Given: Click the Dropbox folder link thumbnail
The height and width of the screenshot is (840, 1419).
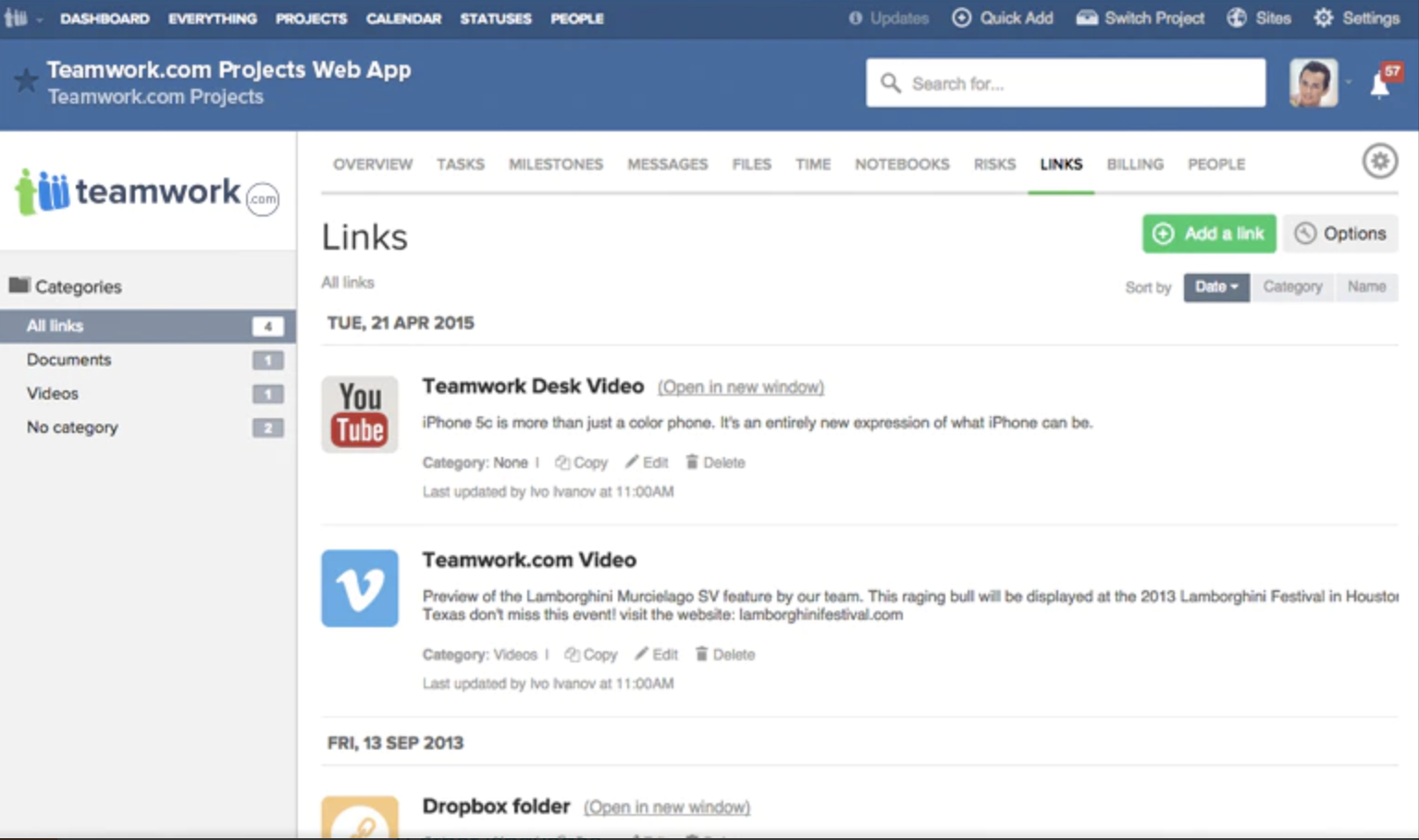Looking at the screenshot, I should click(360, 818).
